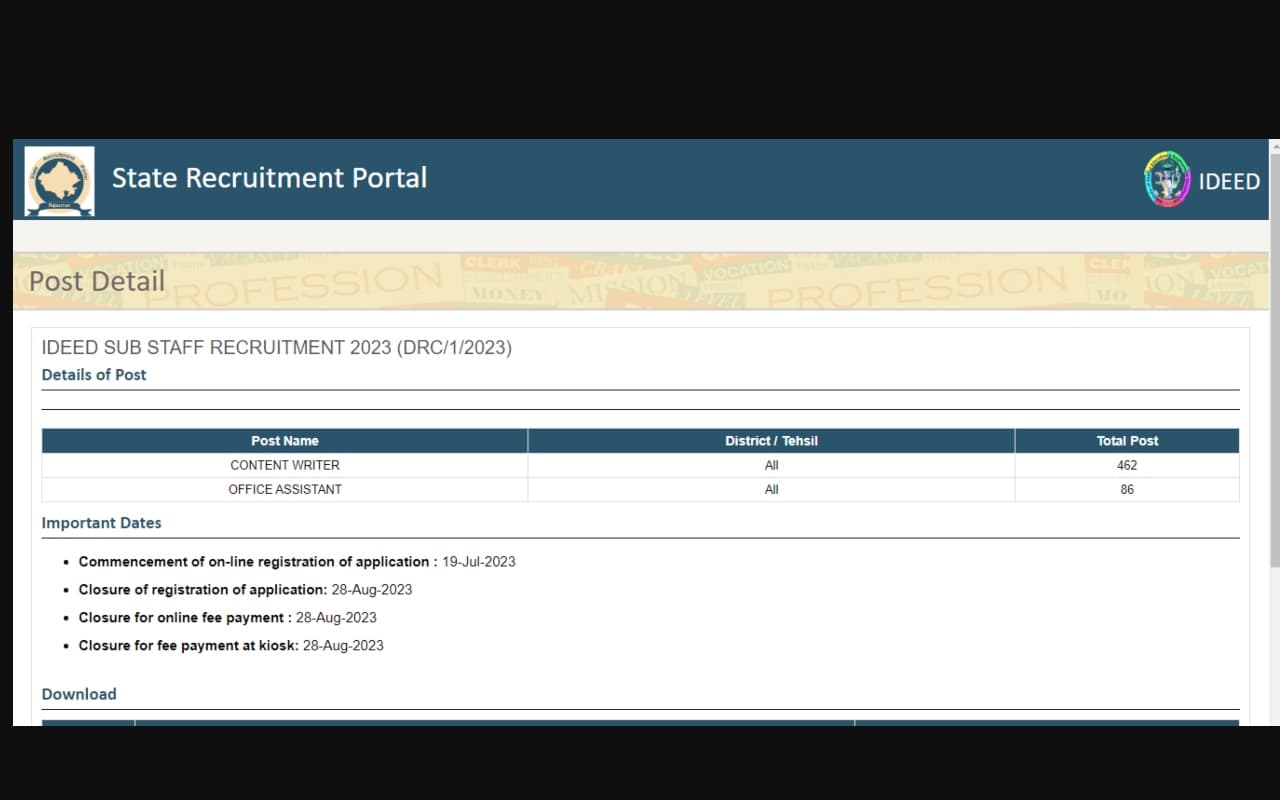Screen dimensions: 1280x800
Task: Click the colorful IDEED circular logo
Action: coord(1166,181)
